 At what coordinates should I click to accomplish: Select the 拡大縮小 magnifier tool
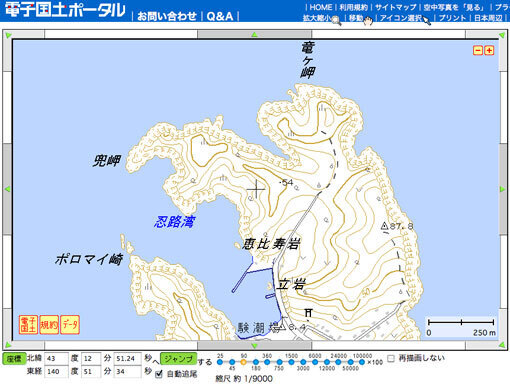[321, 18]
